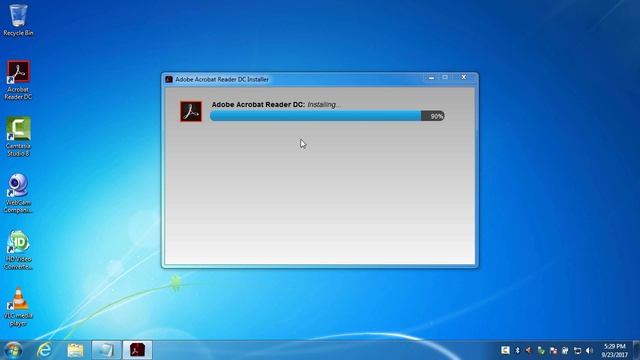640x360 pixels.
Task: Click the Show Desktop button at taskbar end
Action: pos(636,350)
